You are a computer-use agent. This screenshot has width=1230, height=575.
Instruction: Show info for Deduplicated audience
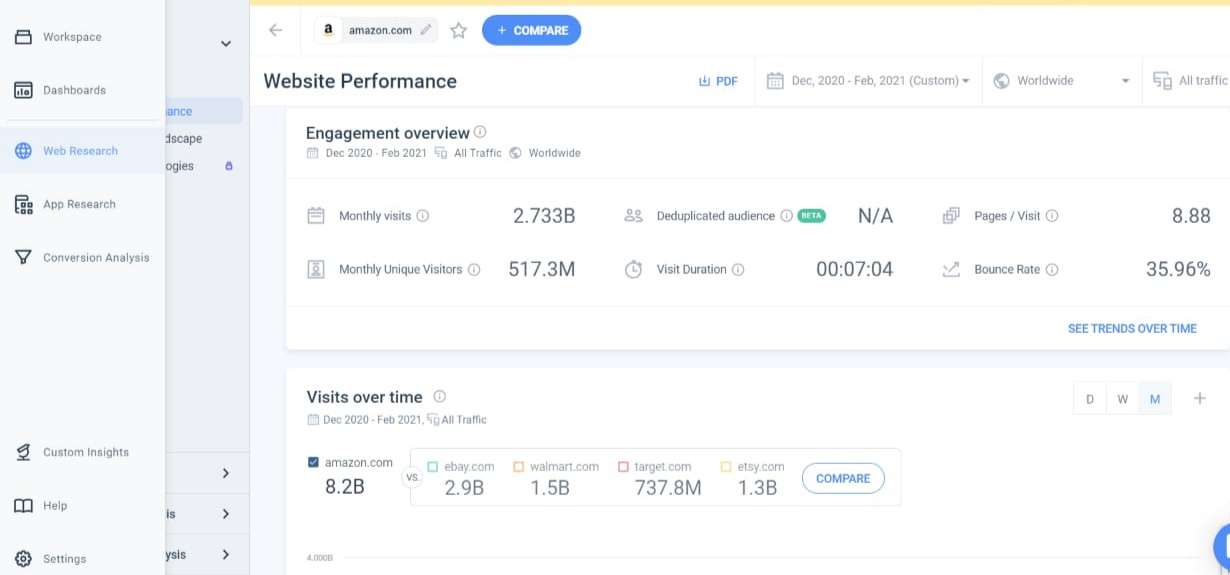point(786,216)
